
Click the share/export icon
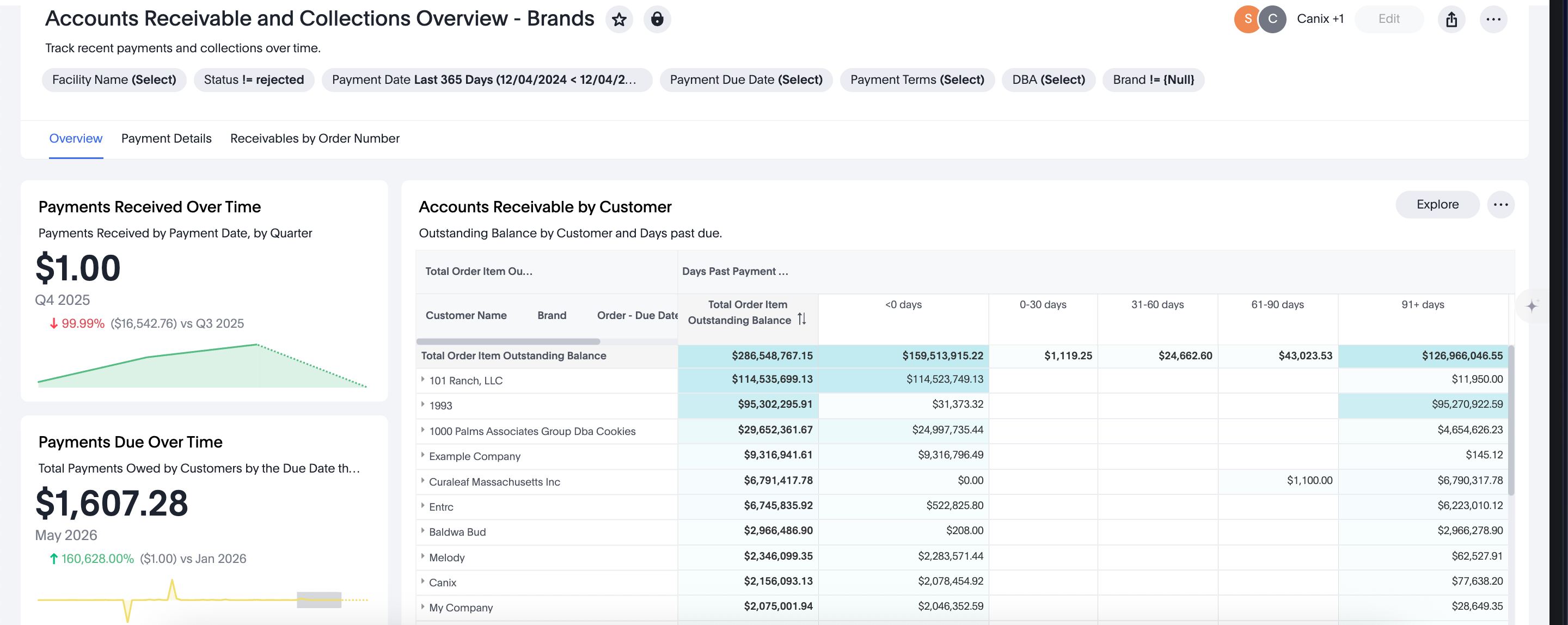[1451, 20]
